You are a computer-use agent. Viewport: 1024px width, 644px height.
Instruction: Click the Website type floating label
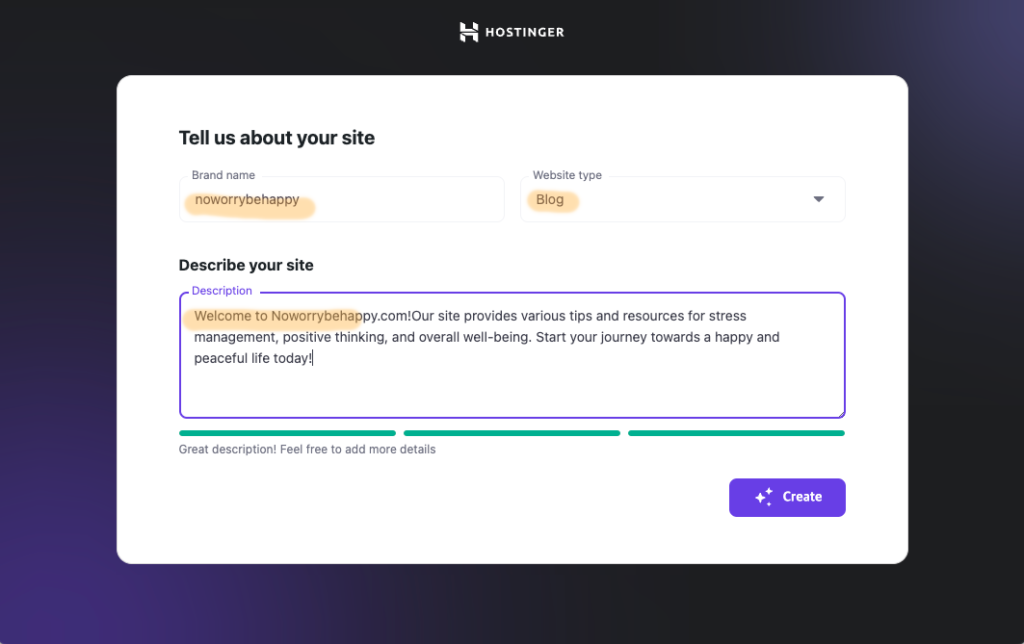[x=567, y=175]
